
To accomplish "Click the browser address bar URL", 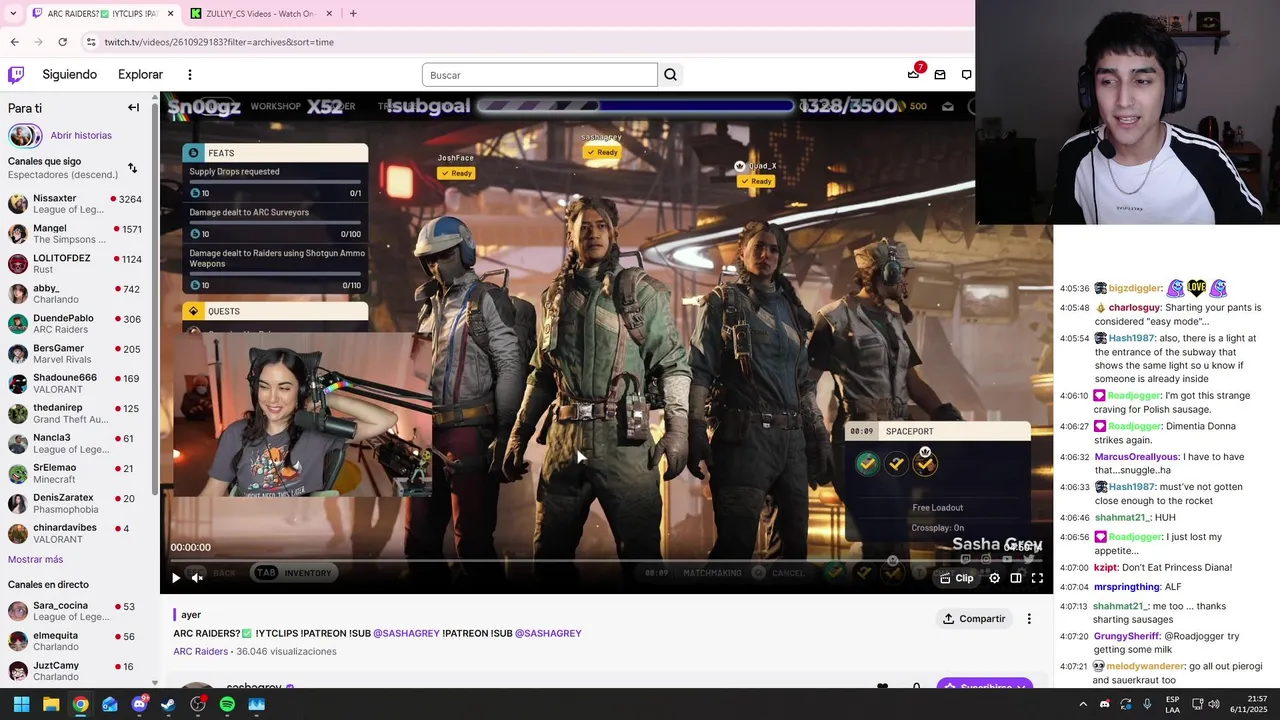I will [219, 42].
